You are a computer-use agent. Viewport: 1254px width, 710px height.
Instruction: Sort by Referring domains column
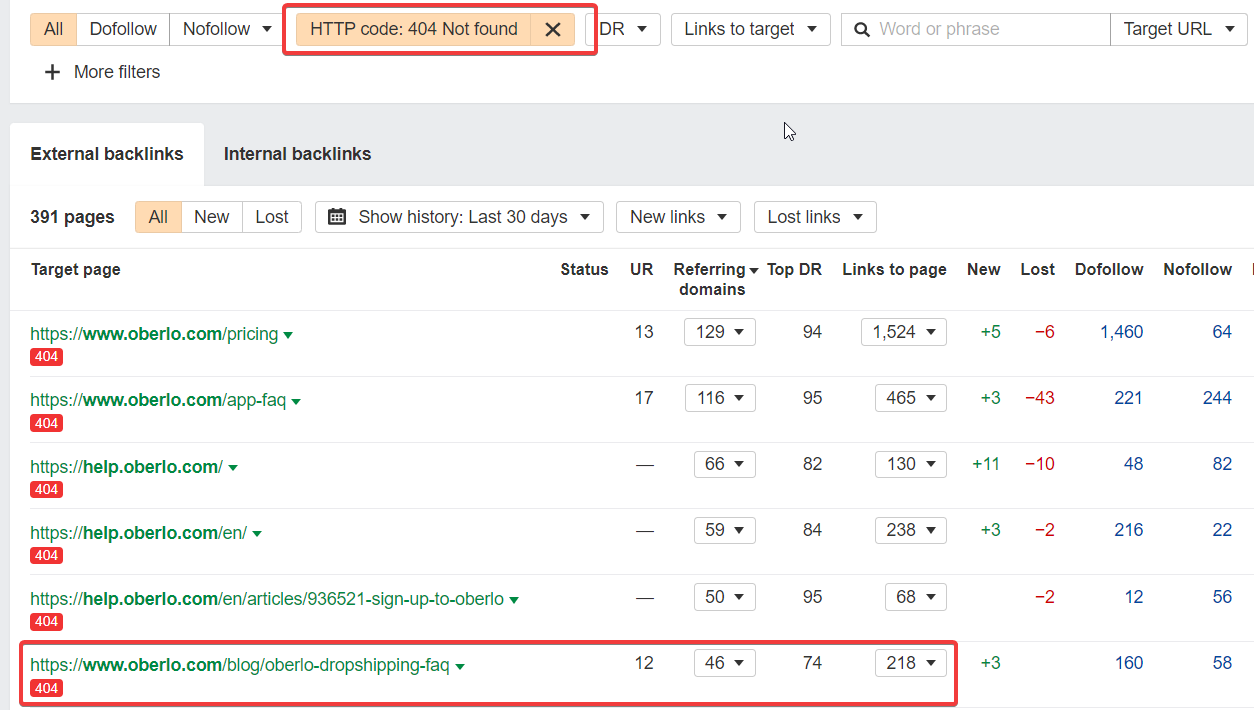(715, 279)
